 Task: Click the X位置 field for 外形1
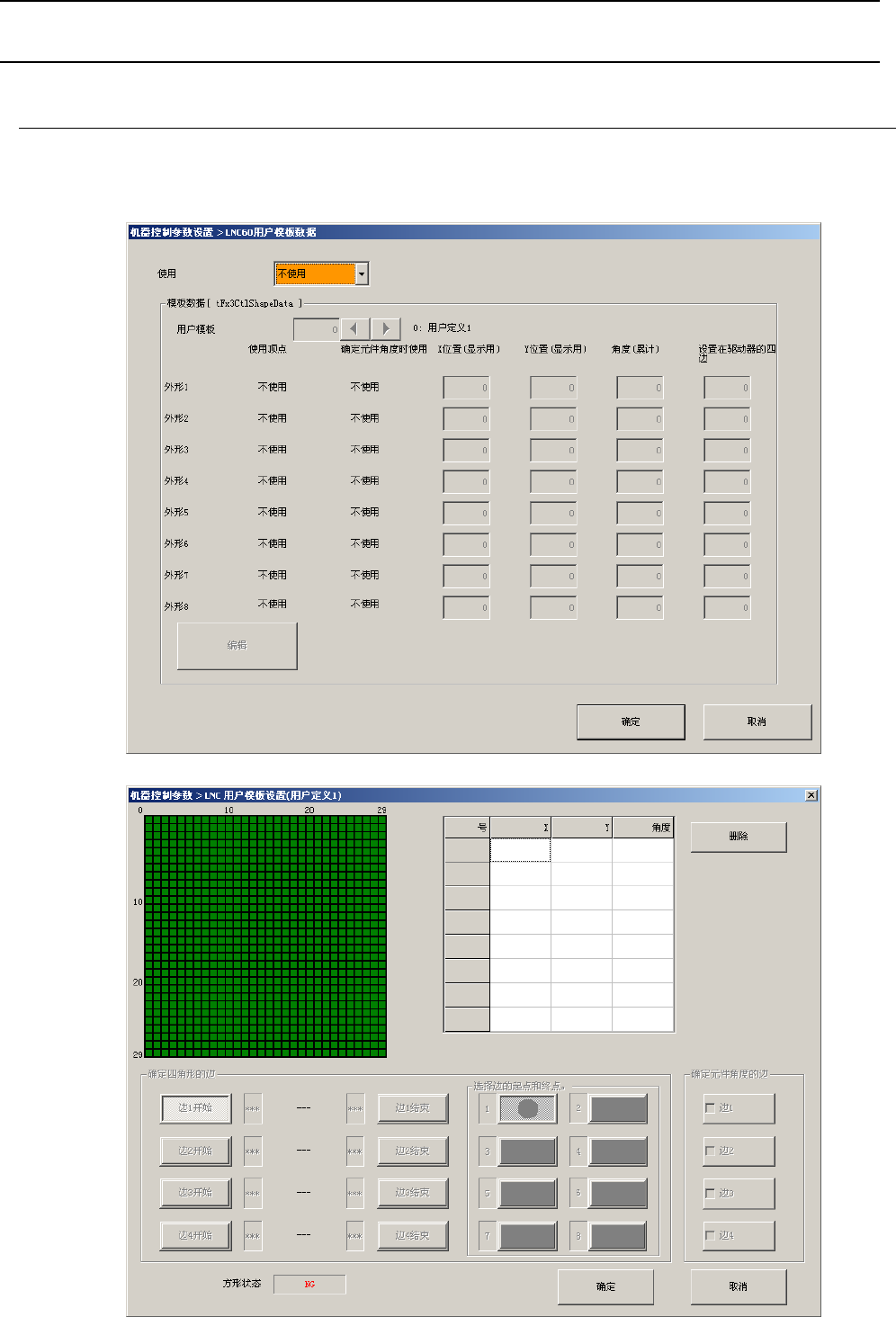[x=466, y=388]
